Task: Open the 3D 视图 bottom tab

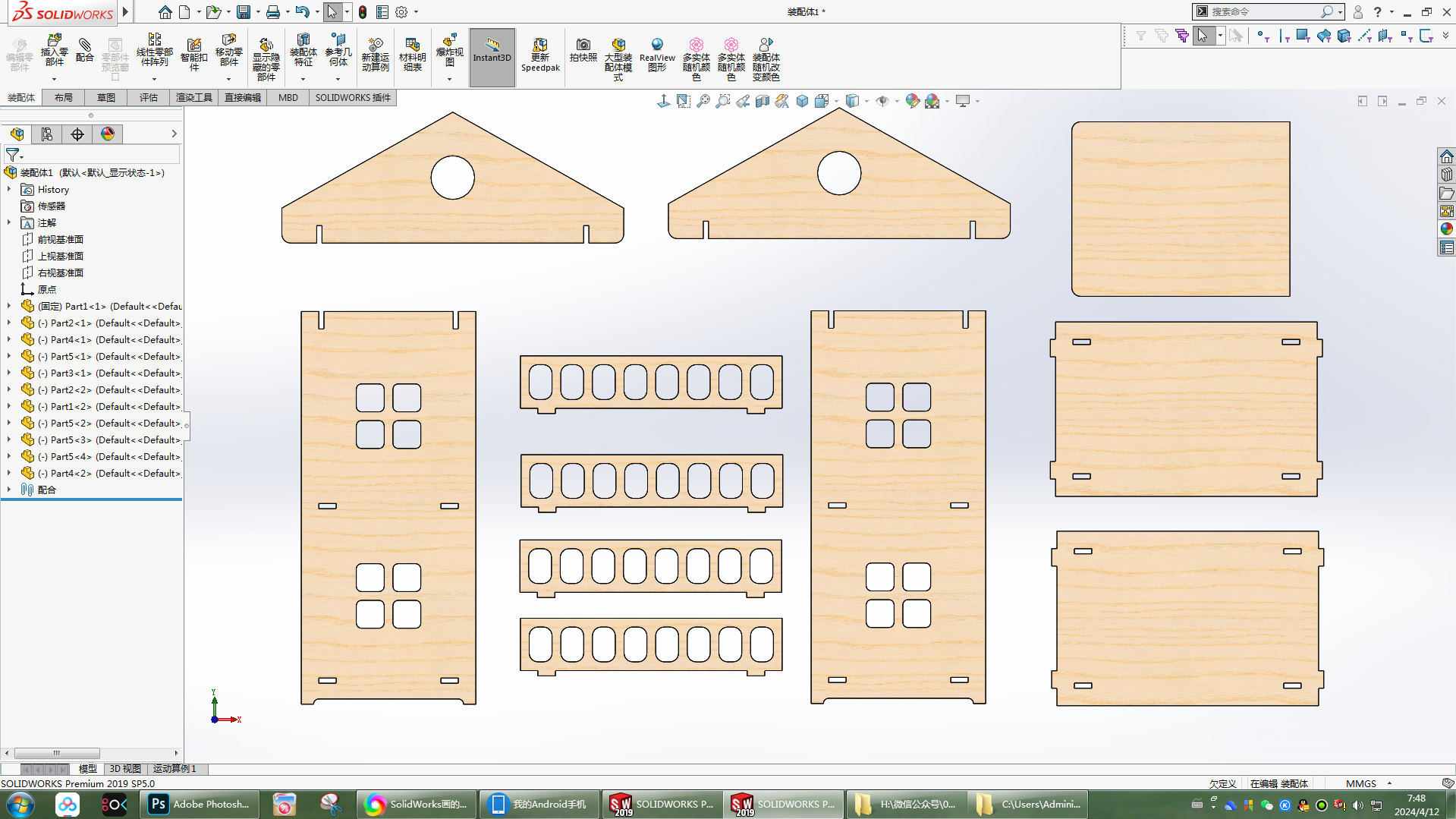Action: pos(125,769)
